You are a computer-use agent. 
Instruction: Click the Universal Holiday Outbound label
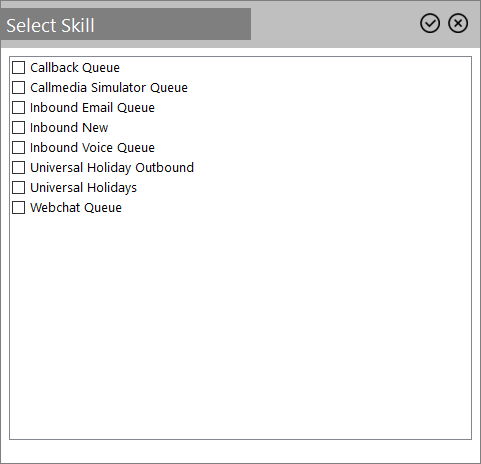point(112,168)
